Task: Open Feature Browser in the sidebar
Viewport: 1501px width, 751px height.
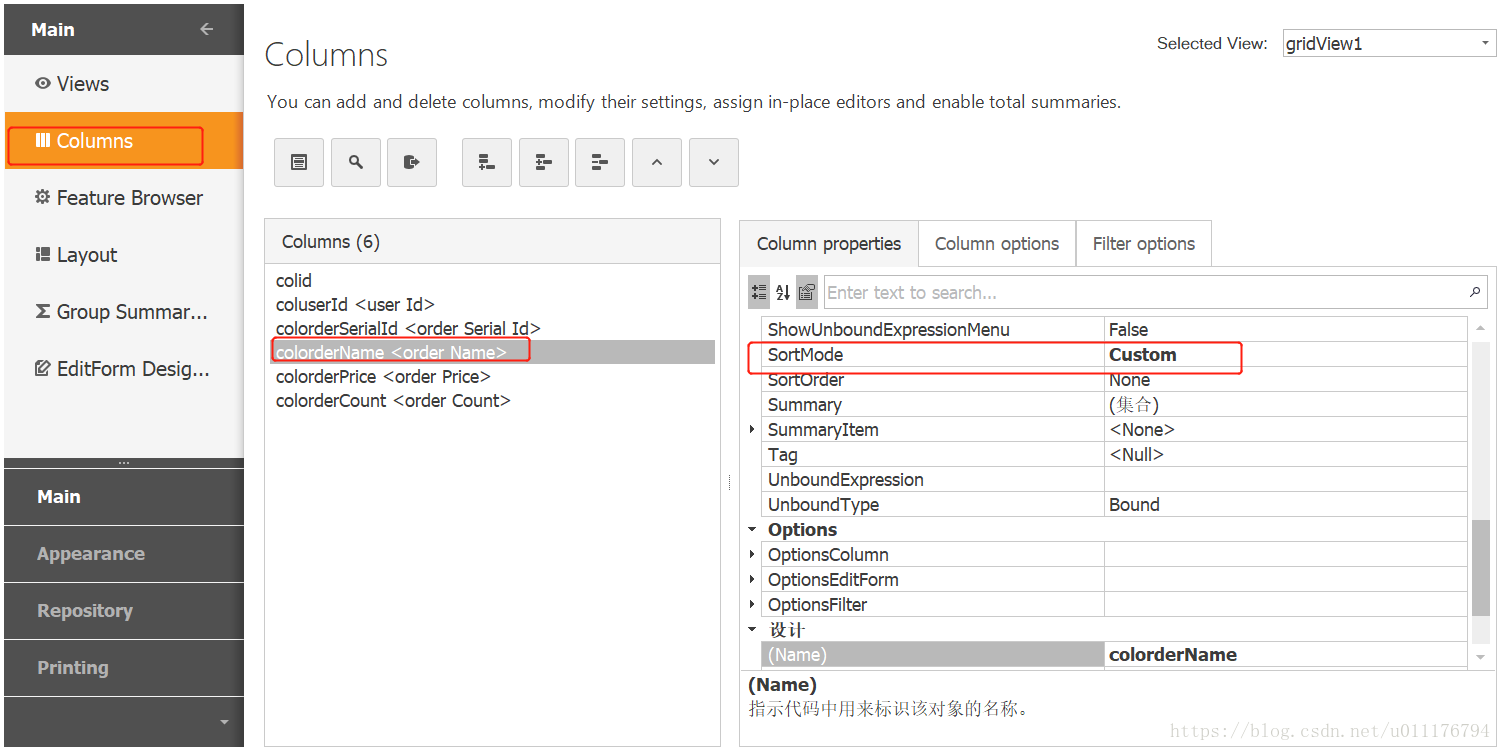Action: pos(124,198)
